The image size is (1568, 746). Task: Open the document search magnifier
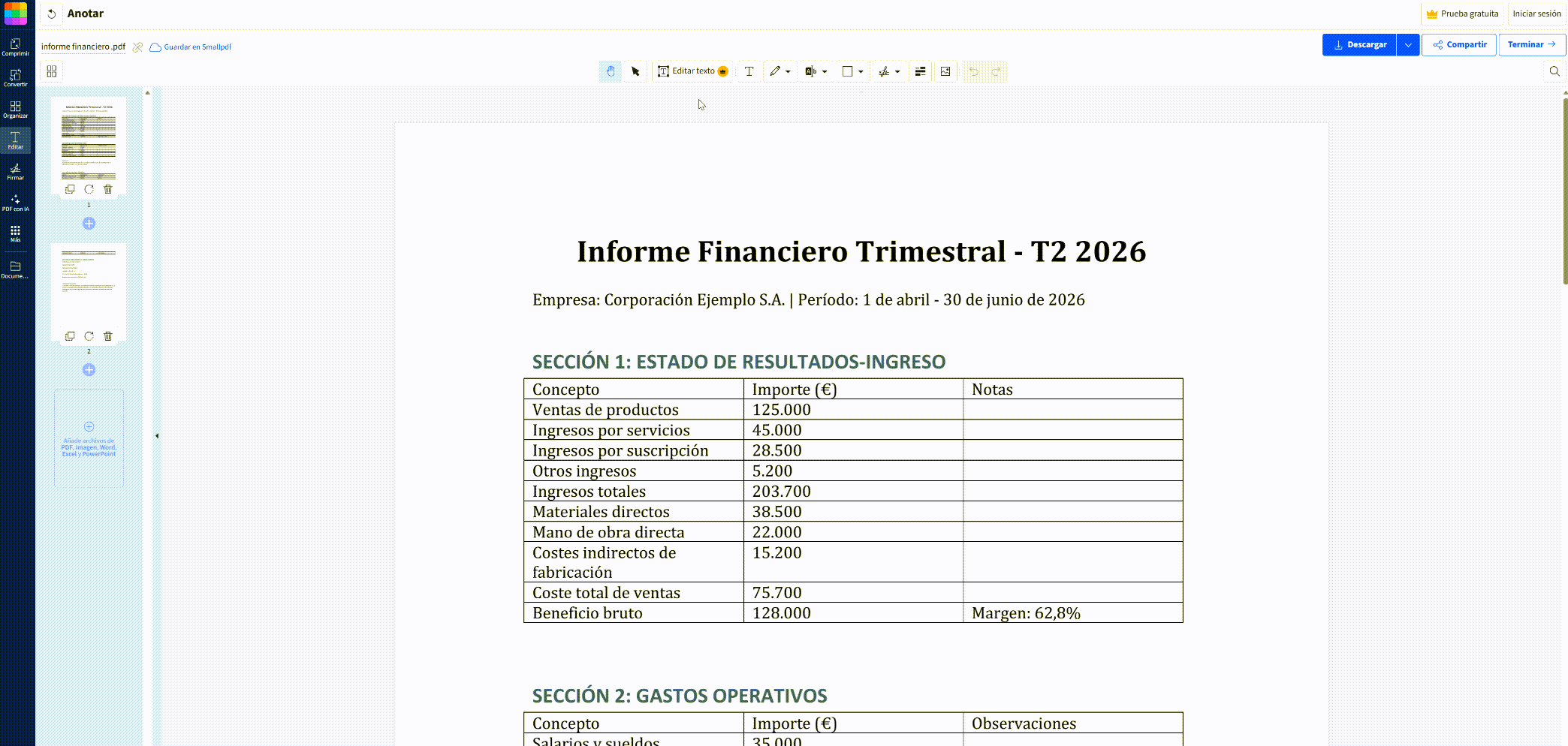tap(1554, 71)
